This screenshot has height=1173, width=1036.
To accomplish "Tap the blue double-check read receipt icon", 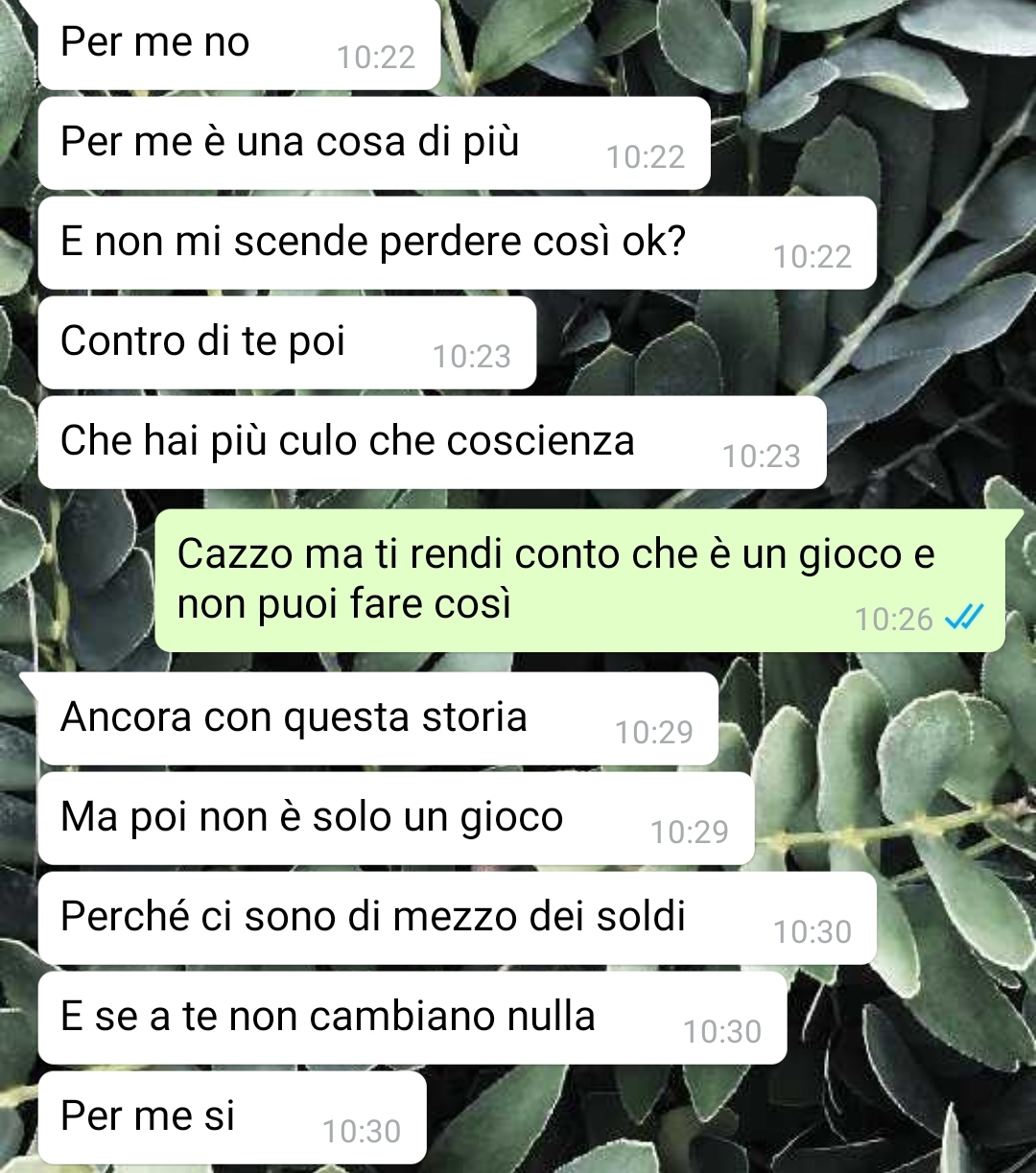I will point(964,619).
